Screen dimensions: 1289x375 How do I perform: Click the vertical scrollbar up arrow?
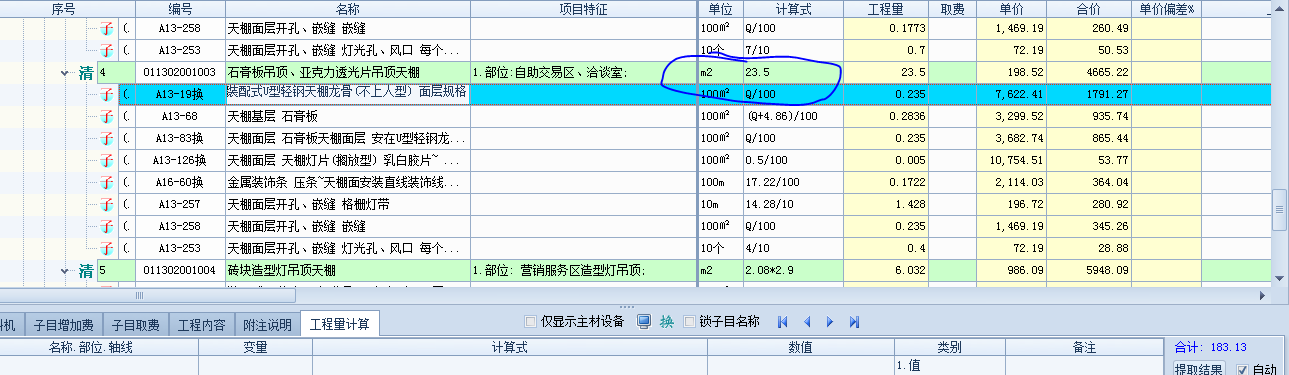[x=1280, y=8]
